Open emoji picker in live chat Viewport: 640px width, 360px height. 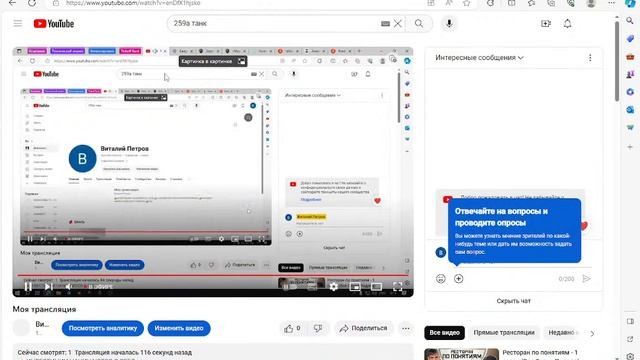(x=440, y=279)
